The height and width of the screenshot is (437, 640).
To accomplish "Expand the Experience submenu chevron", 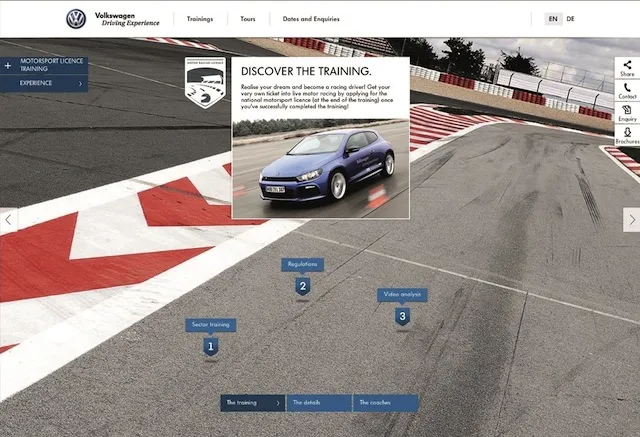I will point(81,84).
